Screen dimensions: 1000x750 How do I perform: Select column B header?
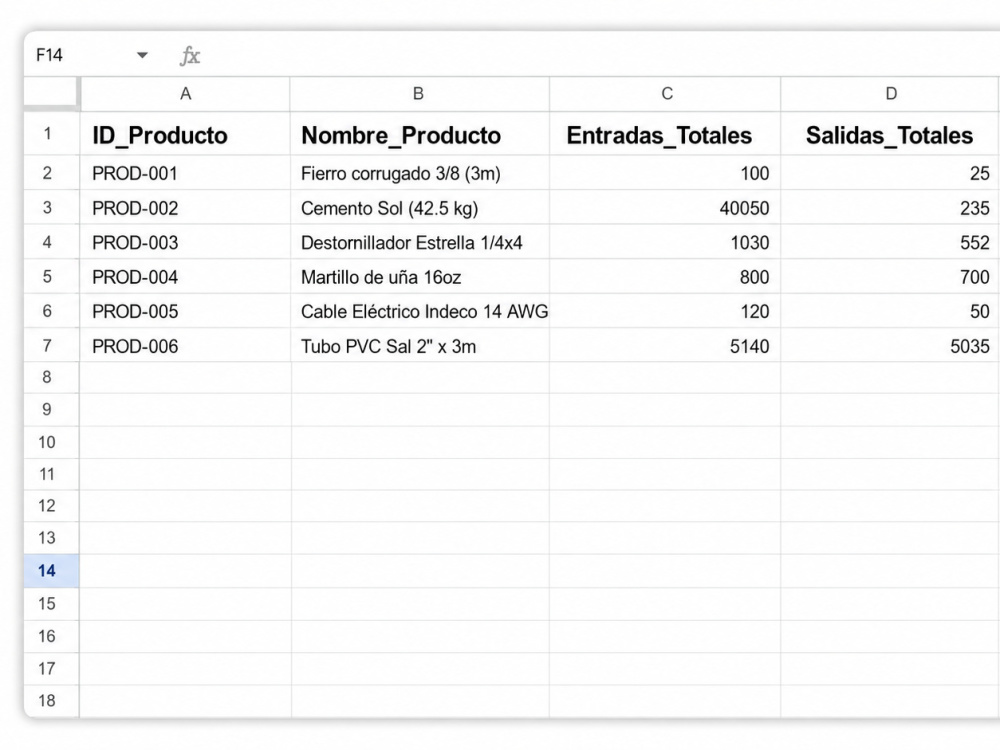click(419, 94)
